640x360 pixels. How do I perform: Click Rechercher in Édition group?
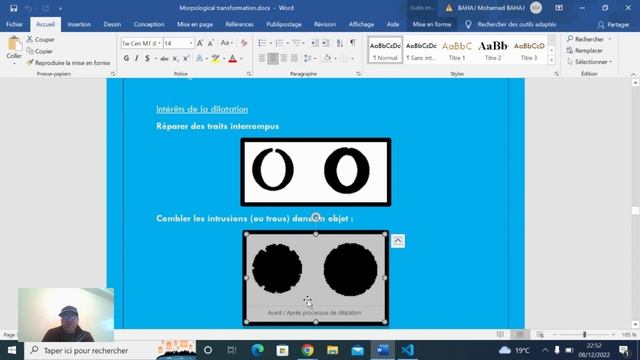[585, 39]
